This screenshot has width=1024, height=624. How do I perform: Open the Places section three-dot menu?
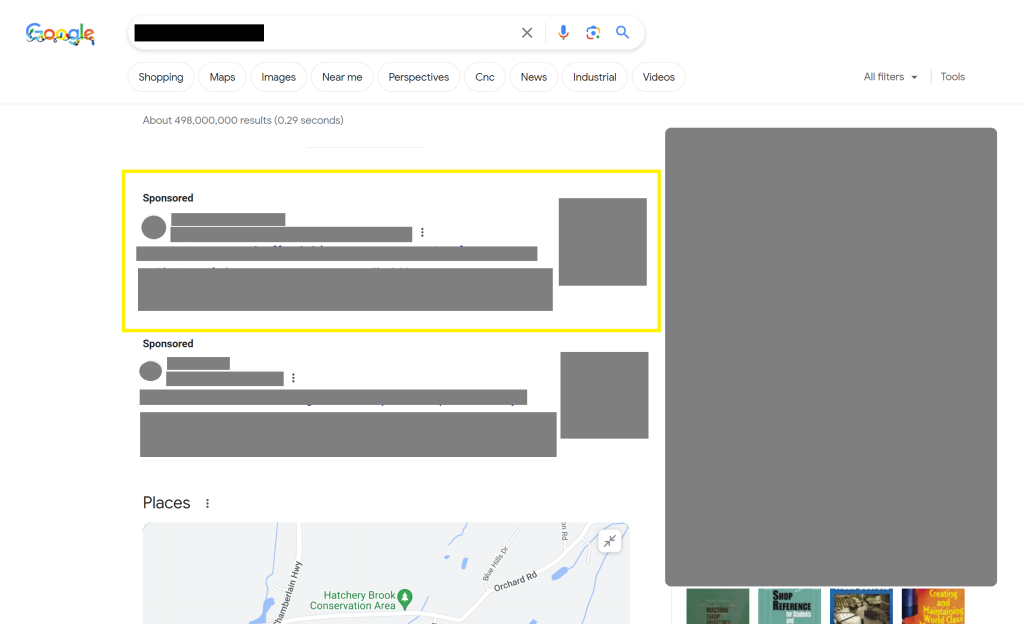(x=208, y=503)
